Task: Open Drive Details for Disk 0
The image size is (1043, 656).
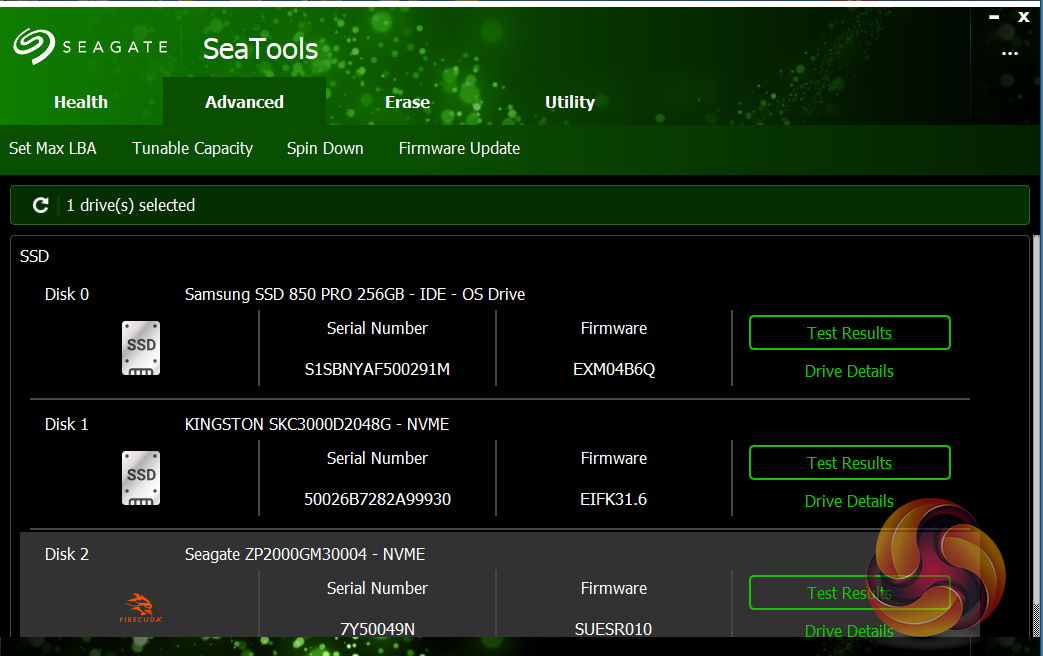Action: [849, 371]
